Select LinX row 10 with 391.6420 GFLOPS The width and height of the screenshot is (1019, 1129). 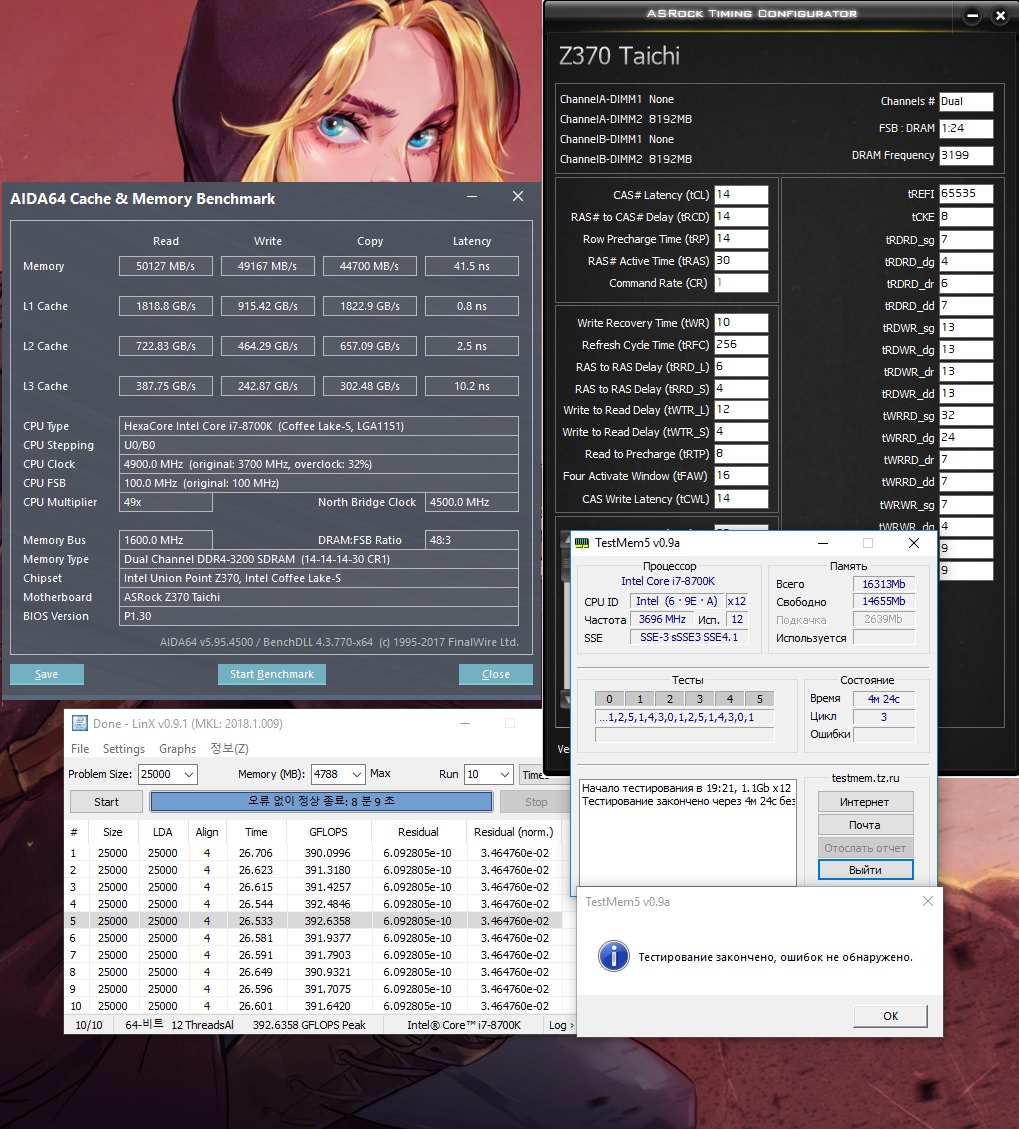pyautogui.click(x=313, y=1006)
